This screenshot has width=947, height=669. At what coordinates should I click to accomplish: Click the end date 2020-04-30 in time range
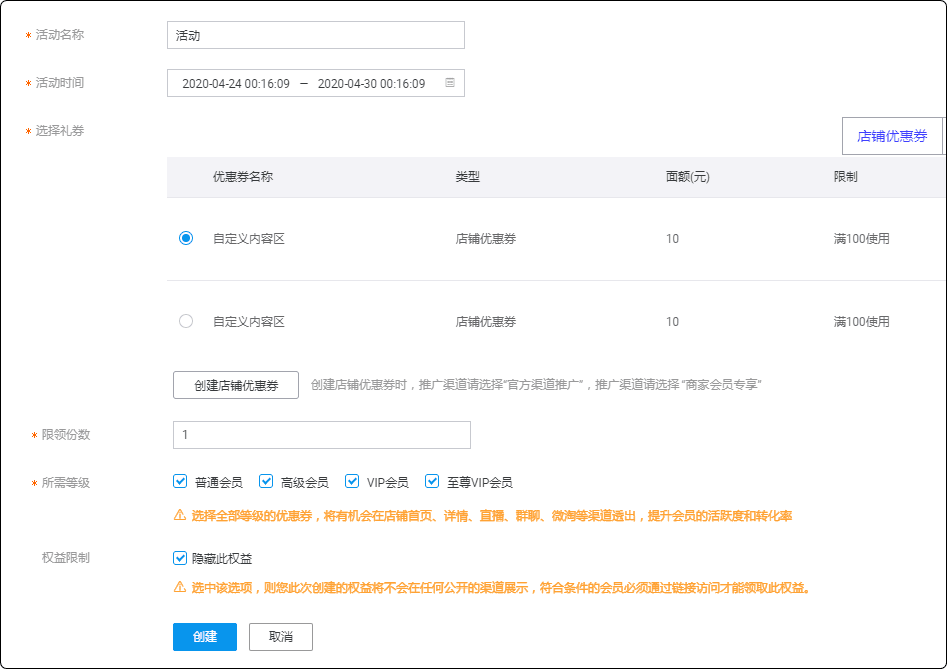(x=371, y=83)
